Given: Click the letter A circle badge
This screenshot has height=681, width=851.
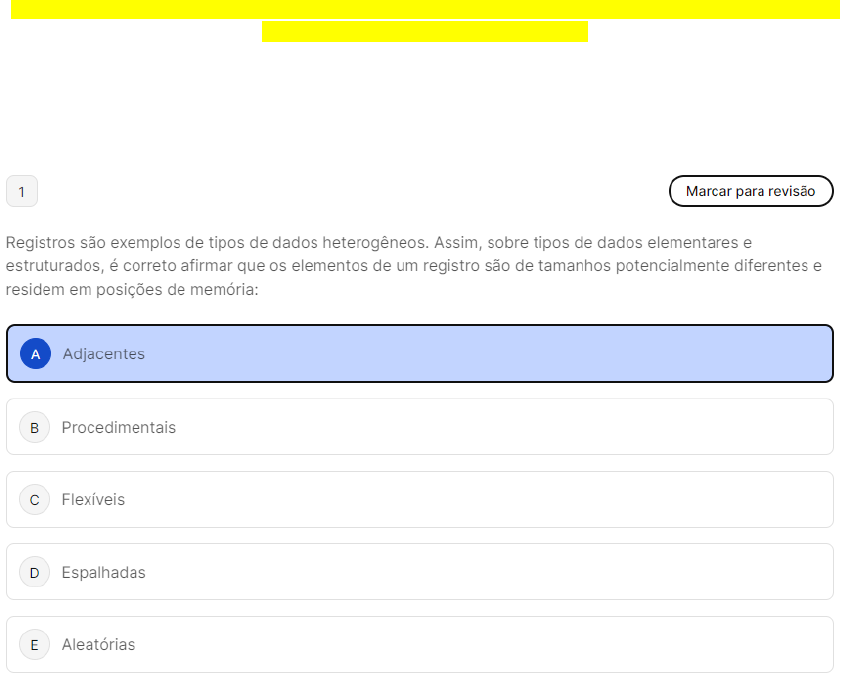Looking at the screenshot, I should [x=35, y=354].
